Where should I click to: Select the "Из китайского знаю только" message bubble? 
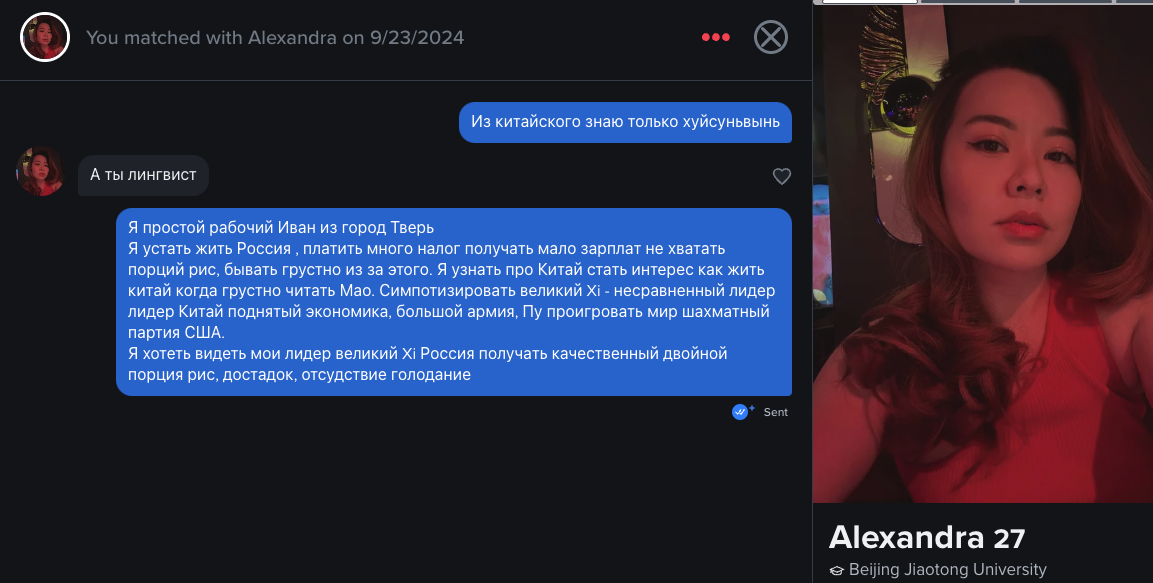(x=625, y=122)
